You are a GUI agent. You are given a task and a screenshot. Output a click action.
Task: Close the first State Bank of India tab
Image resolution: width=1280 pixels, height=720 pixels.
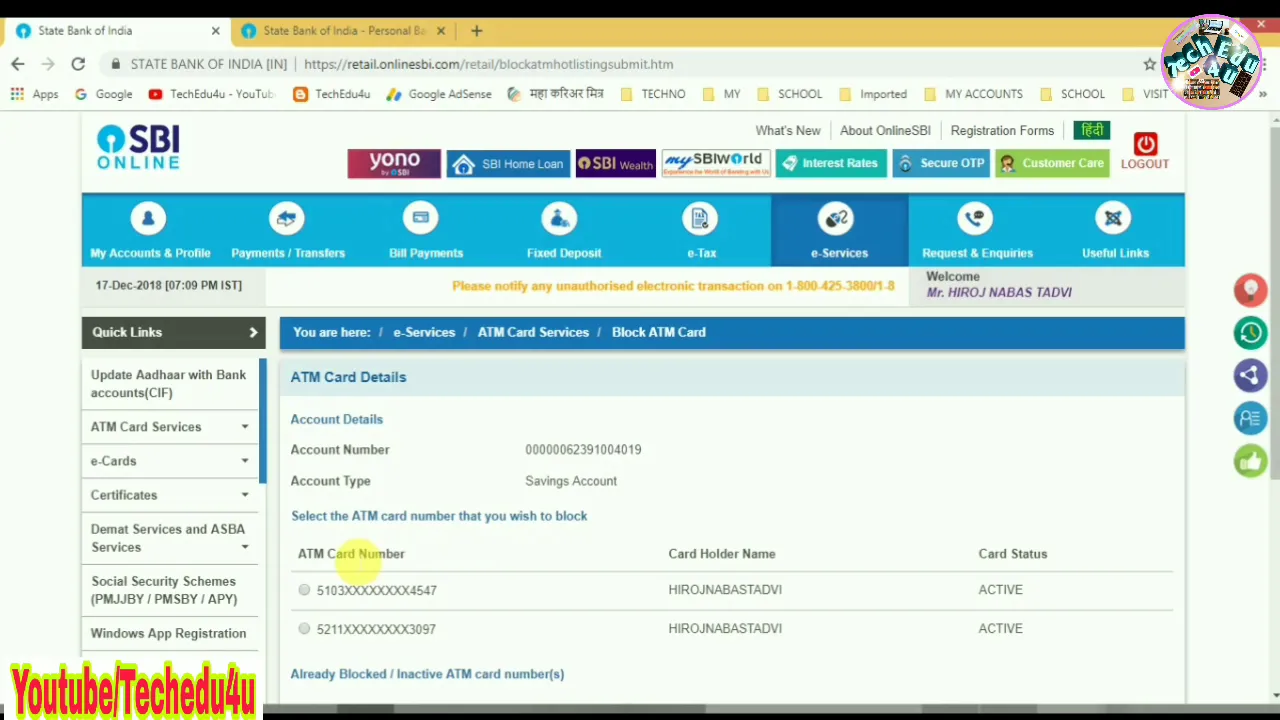pos(215,31)
